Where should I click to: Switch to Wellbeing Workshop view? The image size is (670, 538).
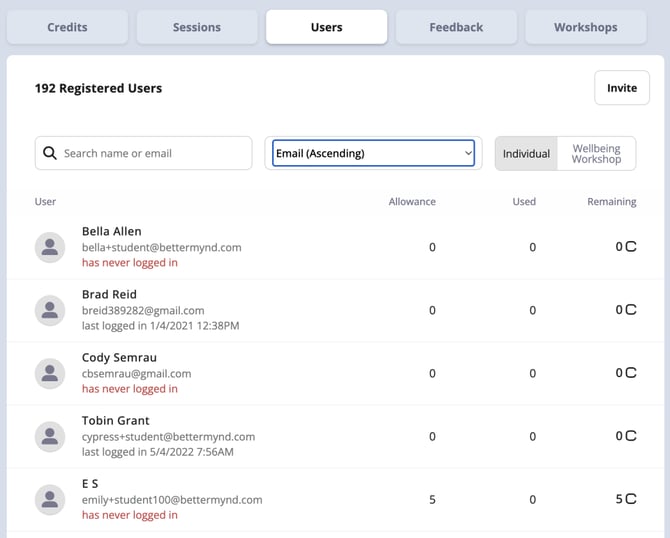point(596,154)
